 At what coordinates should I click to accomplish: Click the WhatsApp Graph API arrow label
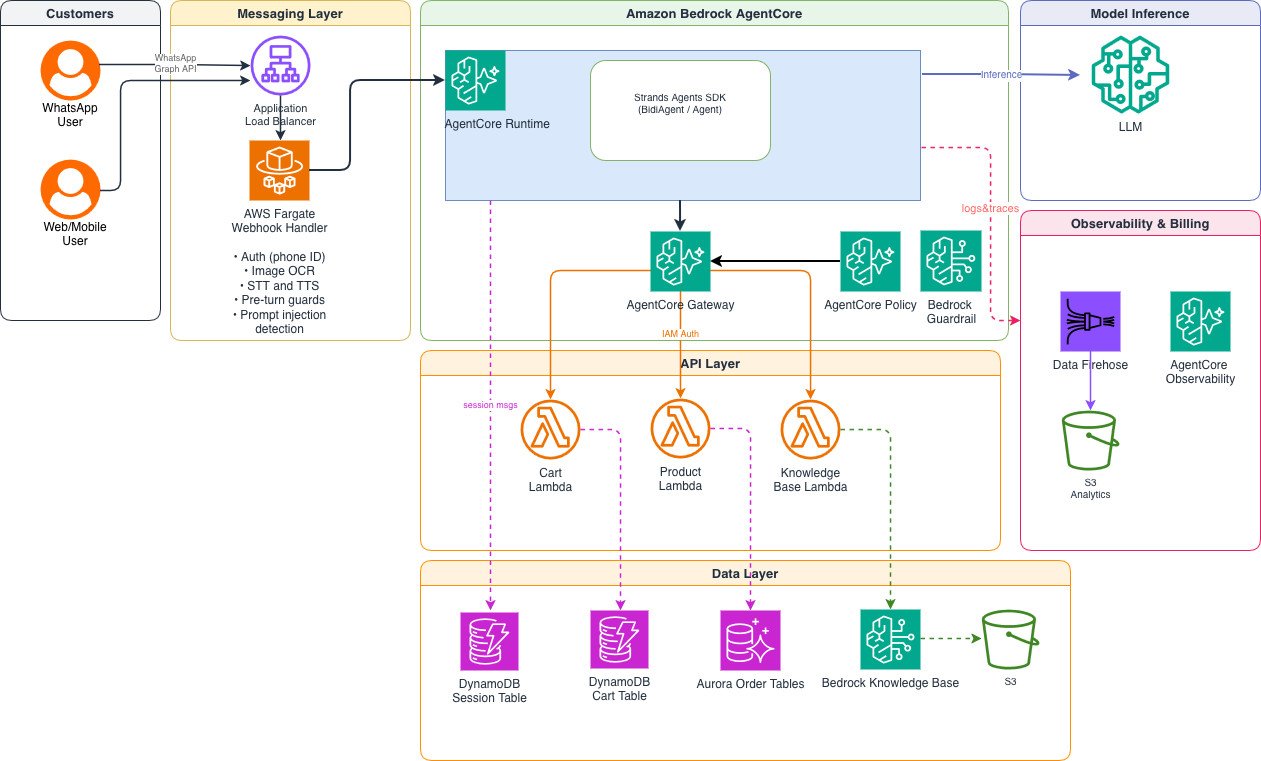pos(175,63)
